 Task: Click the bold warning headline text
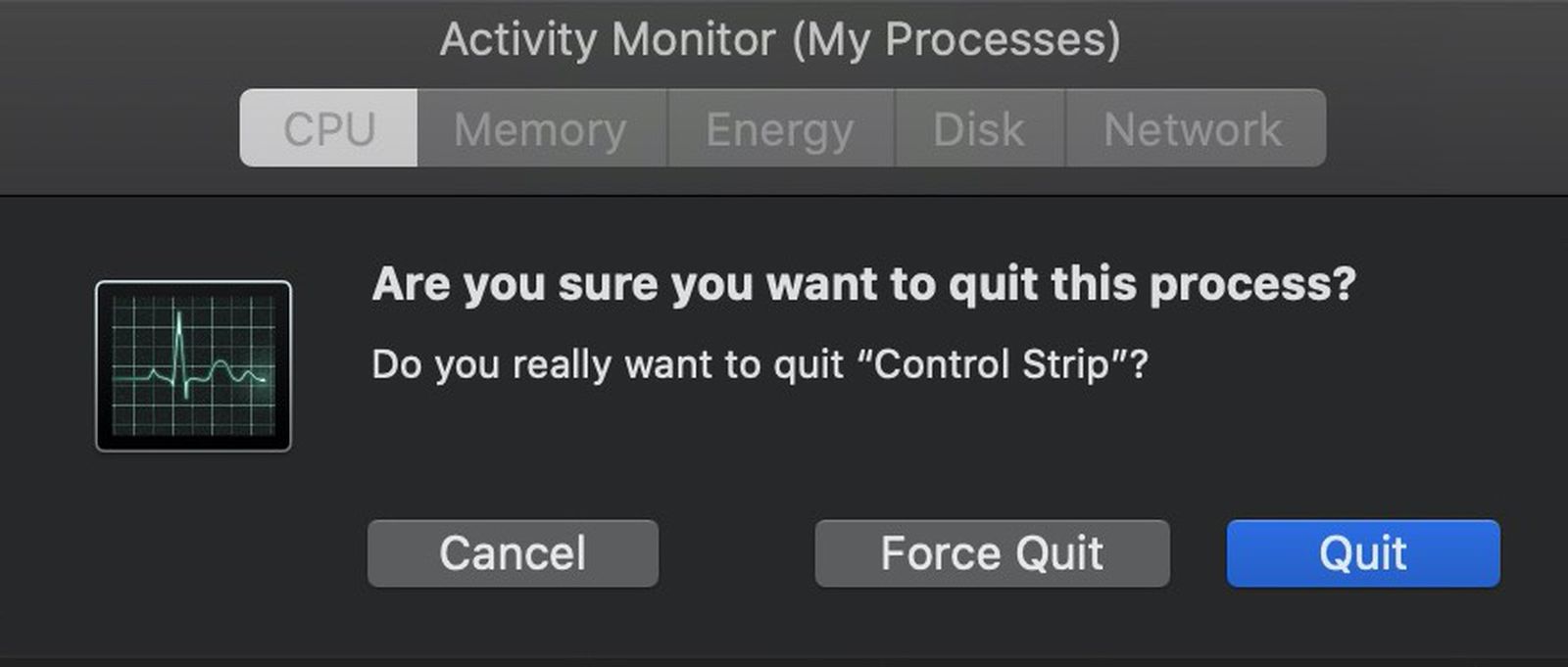(862, 284)
